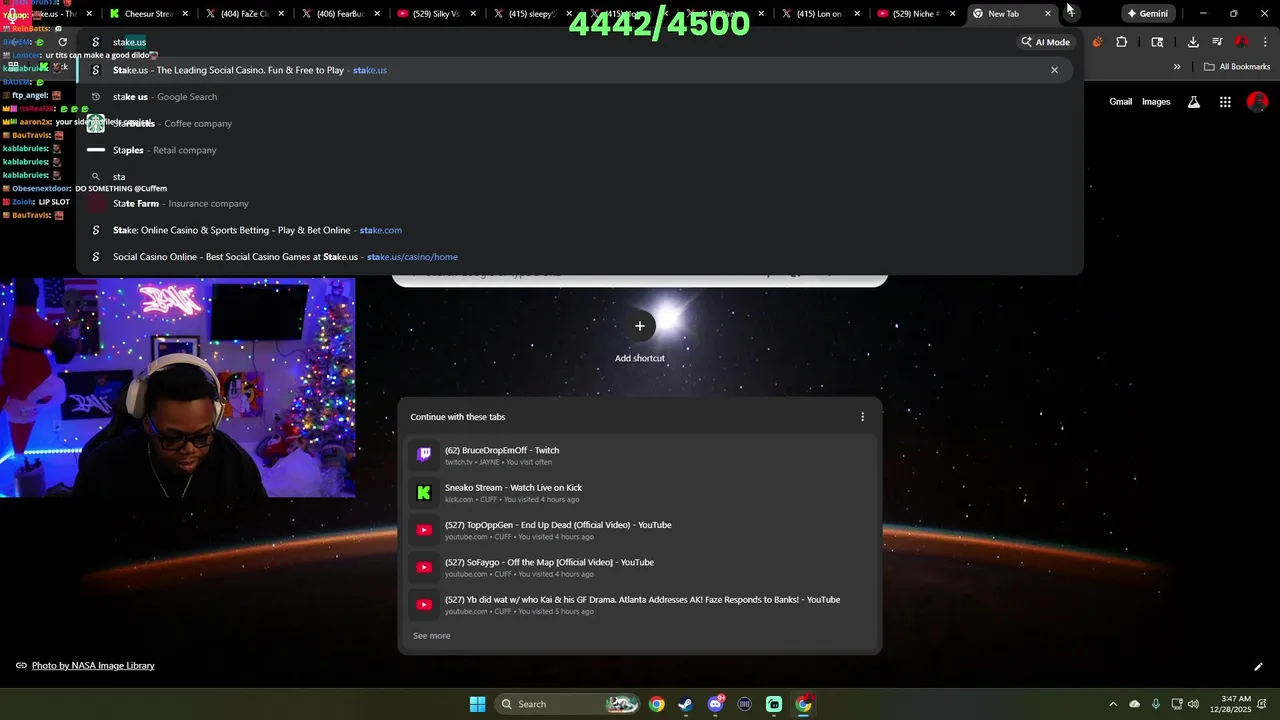Open the green mint app taskbar icon
This screenshot has width=1280, height=720.
click(x=774, y=704)
